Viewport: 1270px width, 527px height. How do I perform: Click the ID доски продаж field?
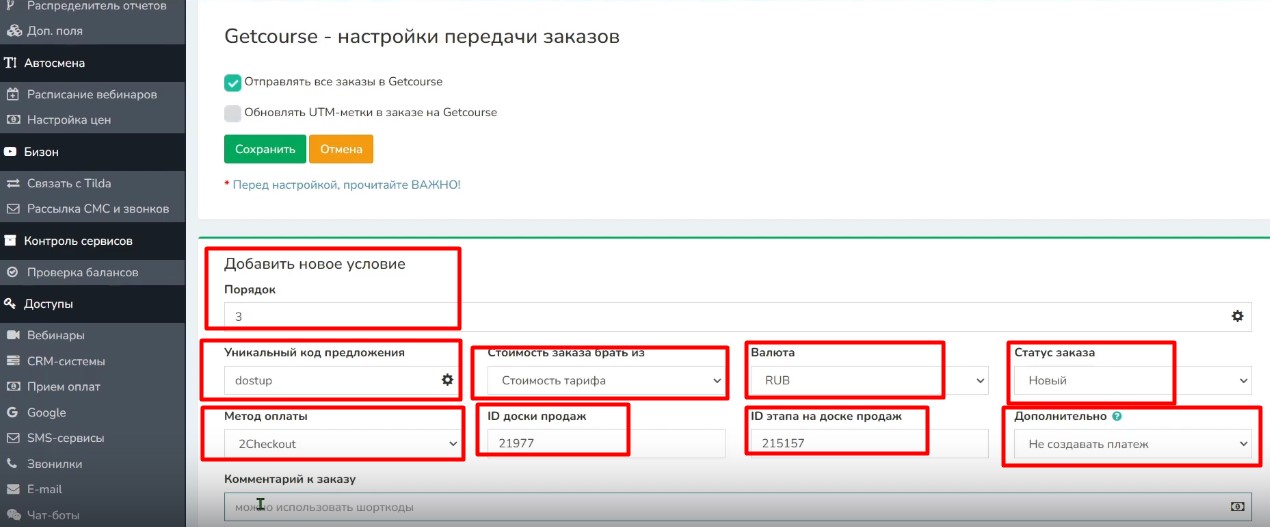tap(606, 444)
